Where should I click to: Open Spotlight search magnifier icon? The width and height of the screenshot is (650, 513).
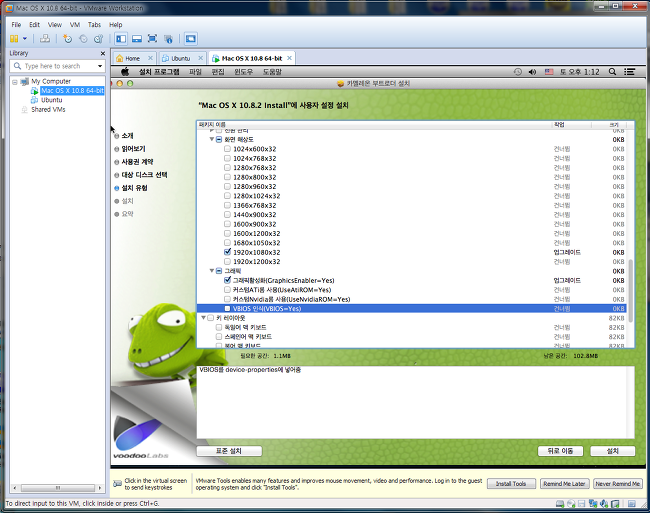click(x=612, y=72)
